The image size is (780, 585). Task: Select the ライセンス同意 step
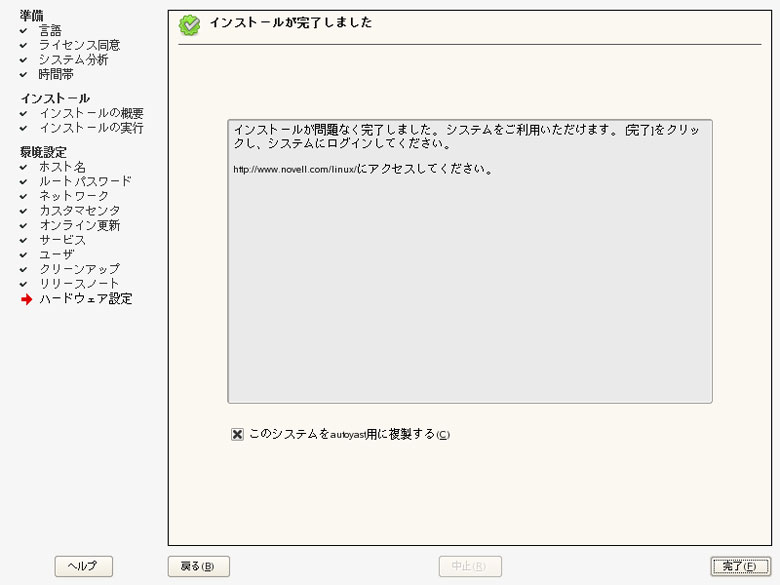[80, 45]
